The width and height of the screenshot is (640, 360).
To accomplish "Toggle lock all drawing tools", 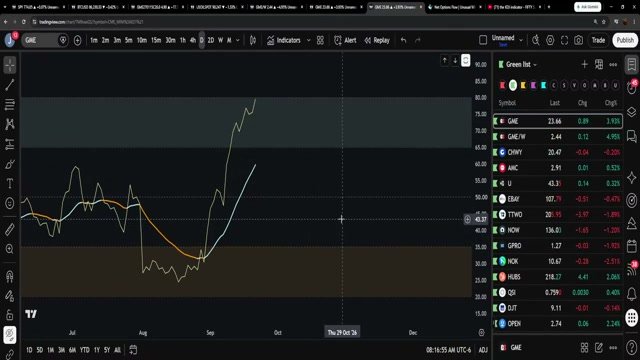I will click(10, 315).
